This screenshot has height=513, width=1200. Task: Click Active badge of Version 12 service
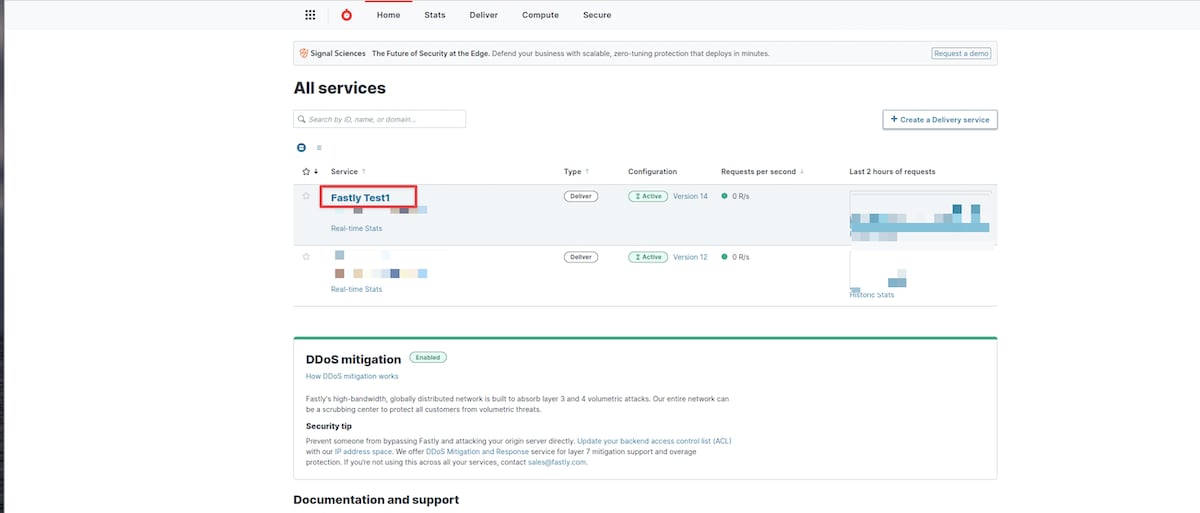pos(647,257)
